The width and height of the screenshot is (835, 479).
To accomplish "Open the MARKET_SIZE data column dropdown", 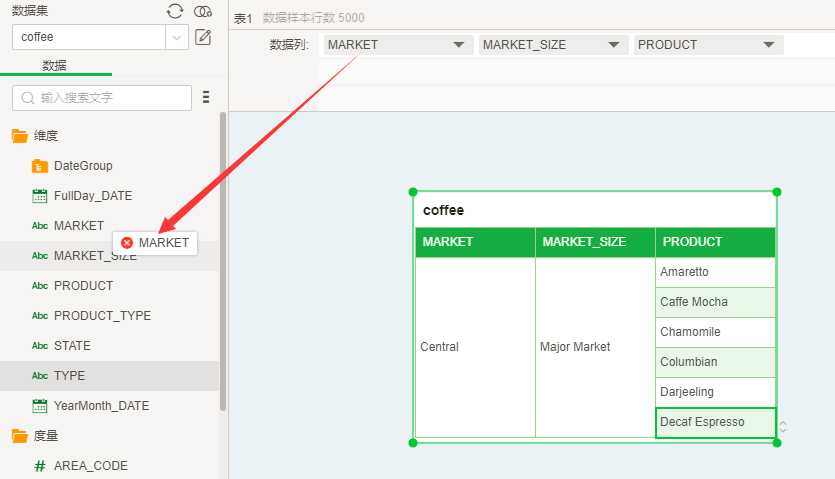I will click(x=614, y=45).
